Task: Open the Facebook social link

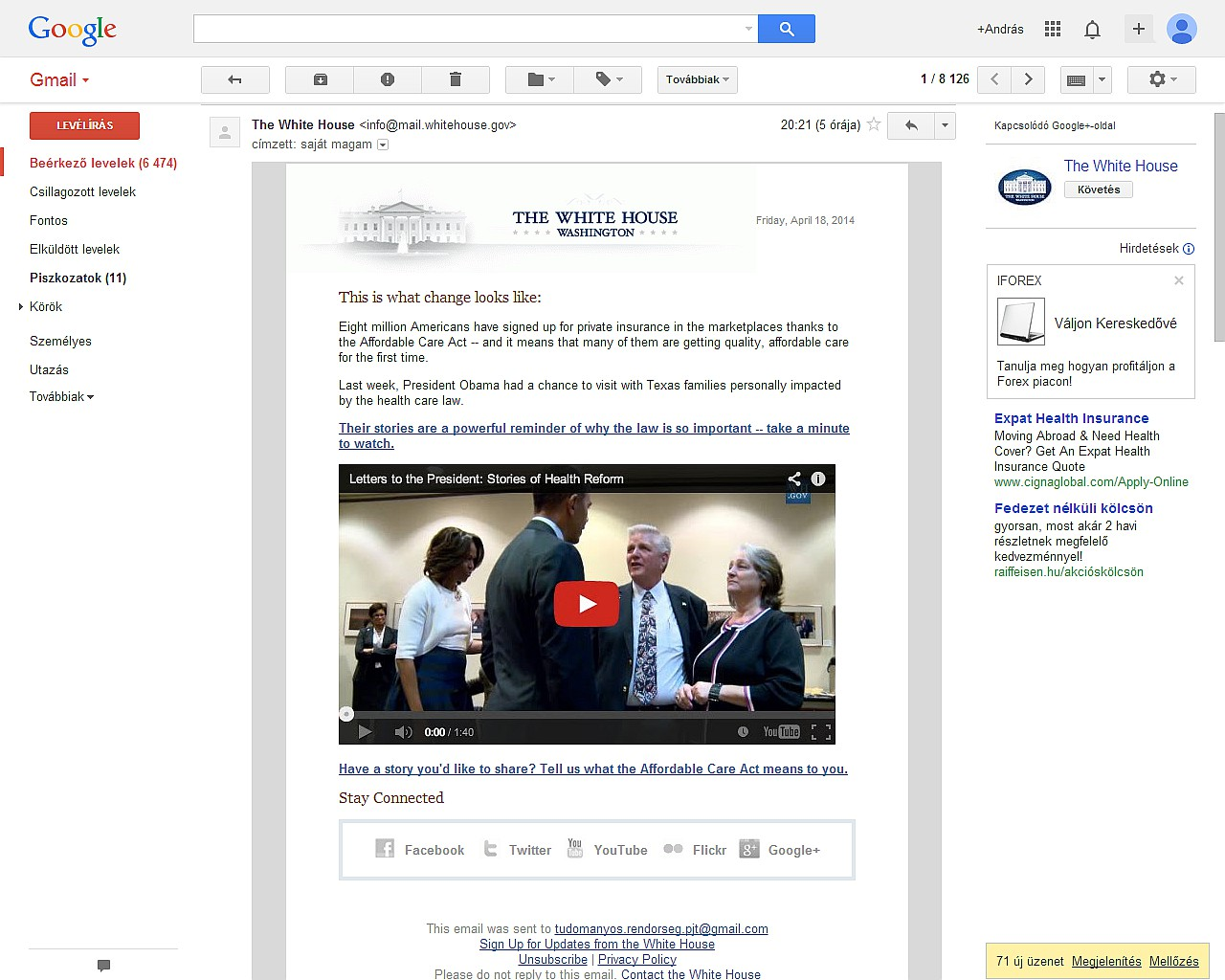Action: tap(420, 849)
